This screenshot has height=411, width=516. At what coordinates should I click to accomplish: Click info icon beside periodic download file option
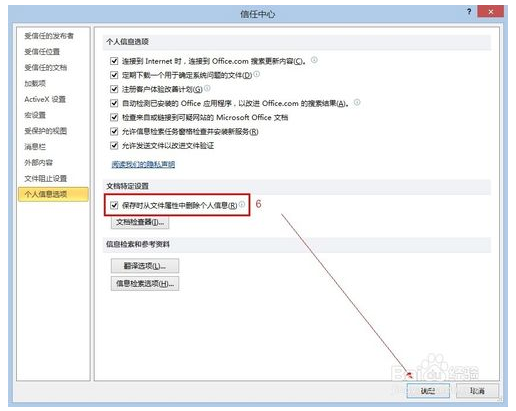point(256,74)
